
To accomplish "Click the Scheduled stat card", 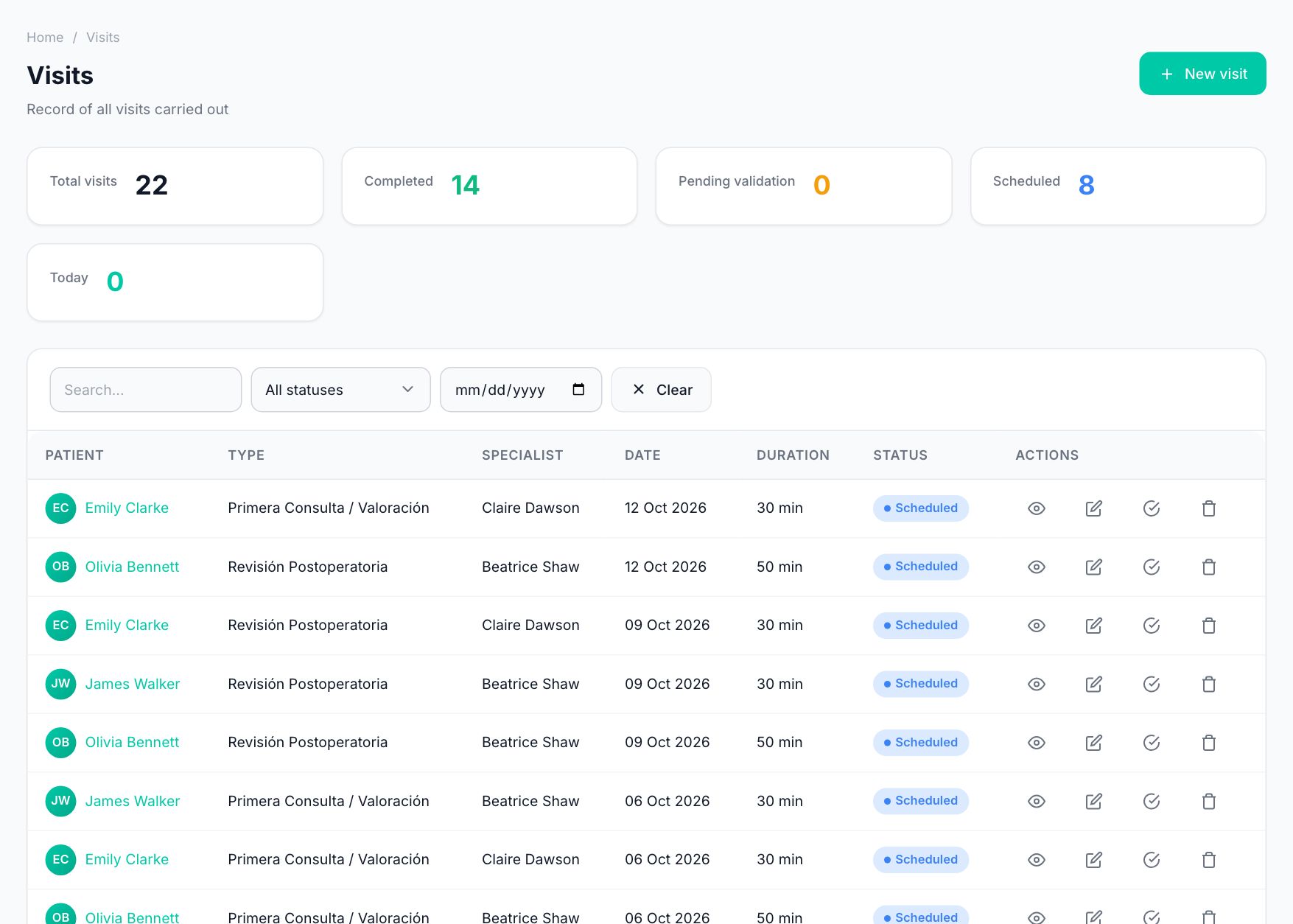I will tap(1118, 186).
